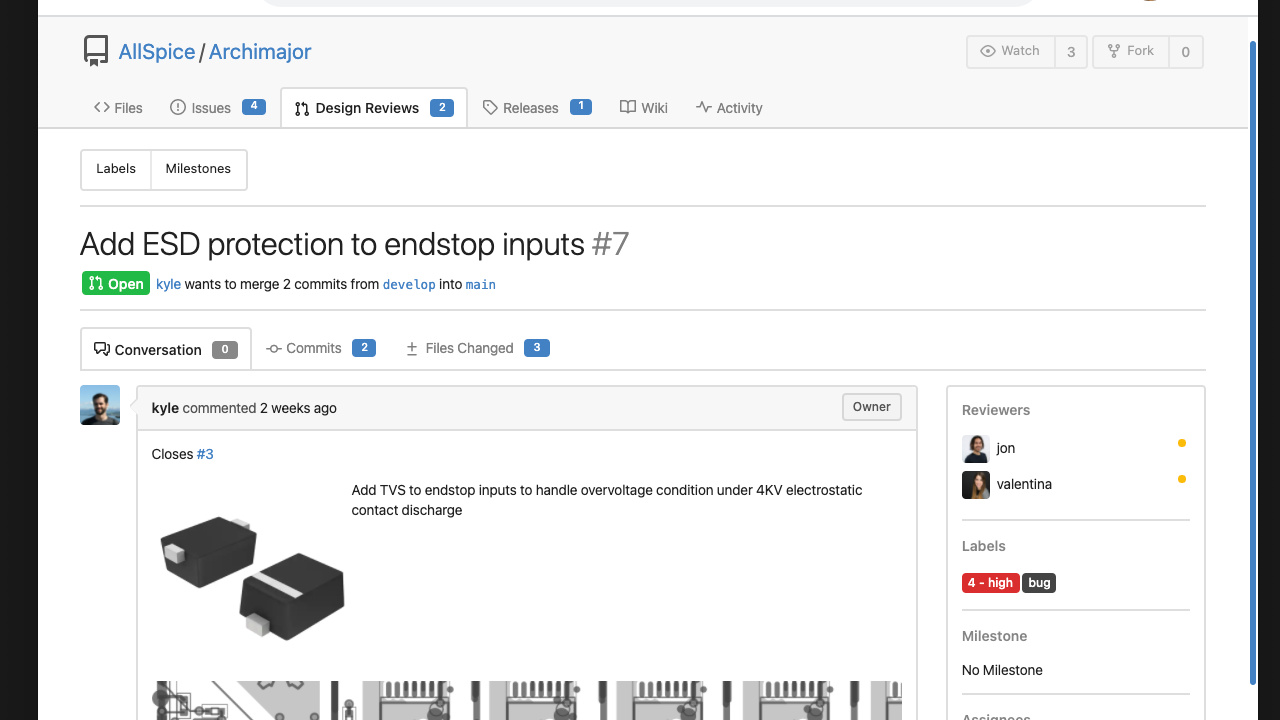Open the Files tab
This screenshot has height=720, width=1280.
pyautogui.click(x=118, y=108)
